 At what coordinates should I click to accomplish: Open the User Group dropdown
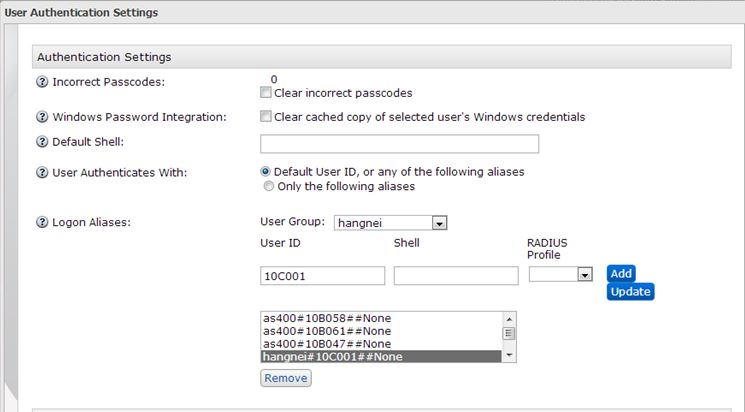coord(438,222)
